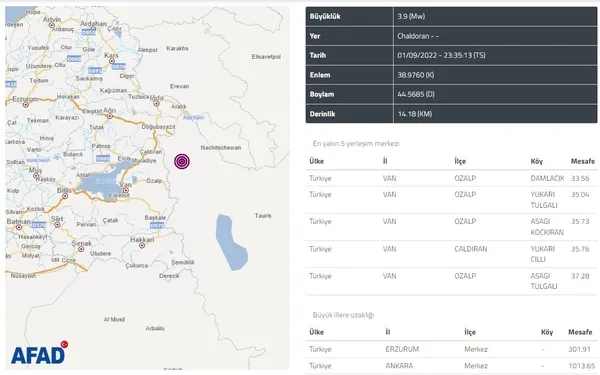Image resolution: width=600 pixels, height=375 pixels.
Task: Click the distance value 37.28
Action: tap(580, 276)
